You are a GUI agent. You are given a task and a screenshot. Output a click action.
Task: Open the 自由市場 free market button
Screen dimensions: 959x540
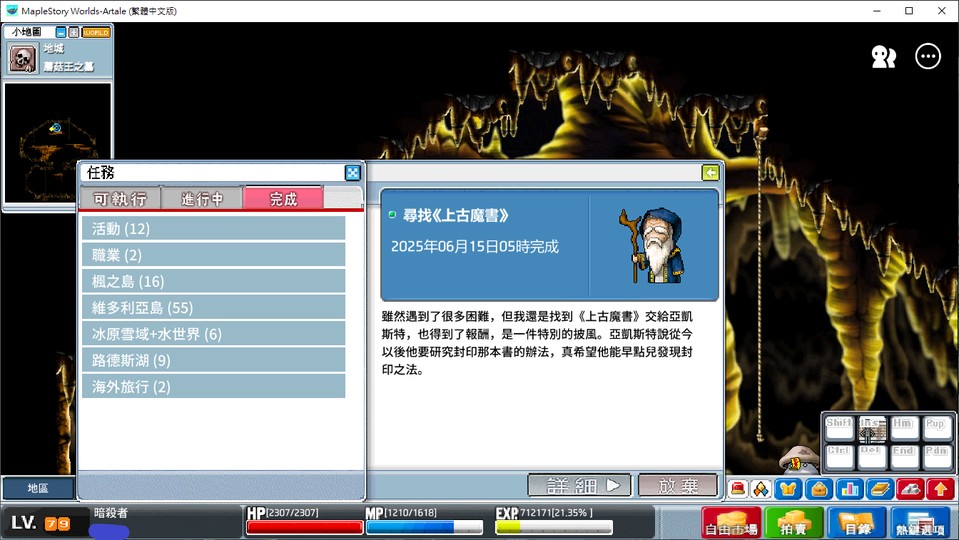tap(731, 523)
